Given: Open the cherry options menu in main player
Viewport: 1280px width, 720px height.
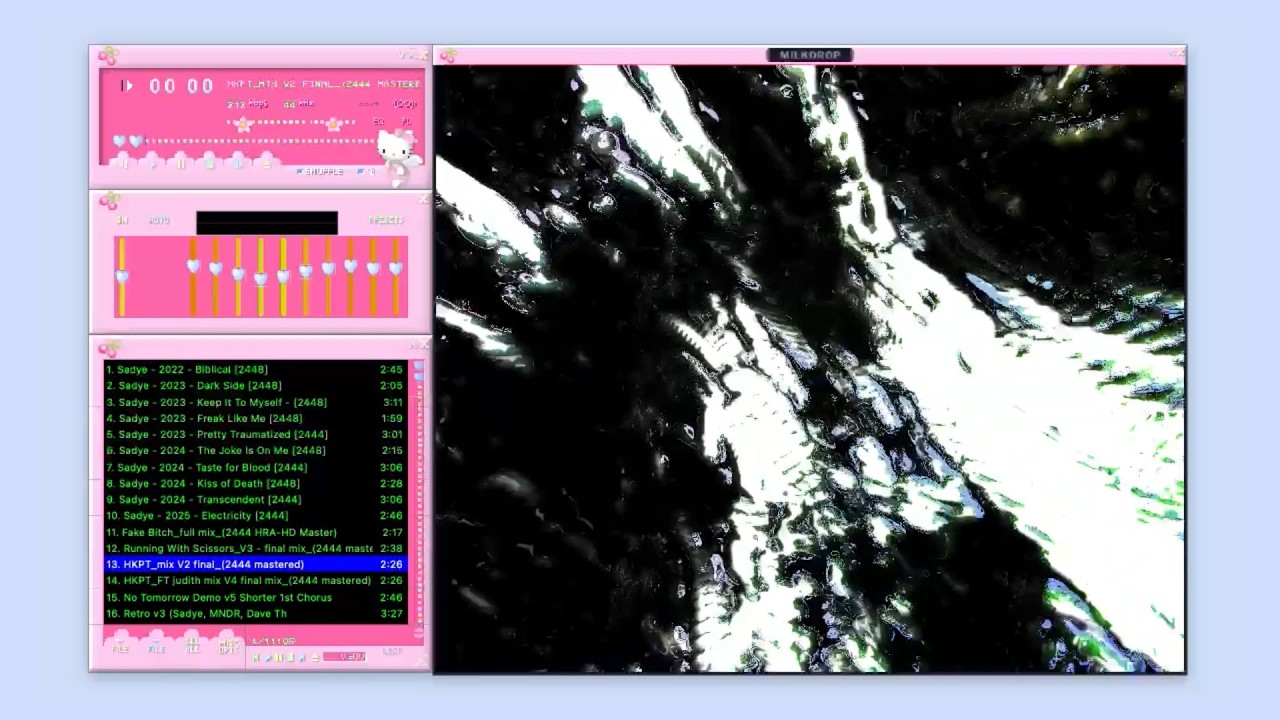Looking at the screenshot, I should (109, 56).
